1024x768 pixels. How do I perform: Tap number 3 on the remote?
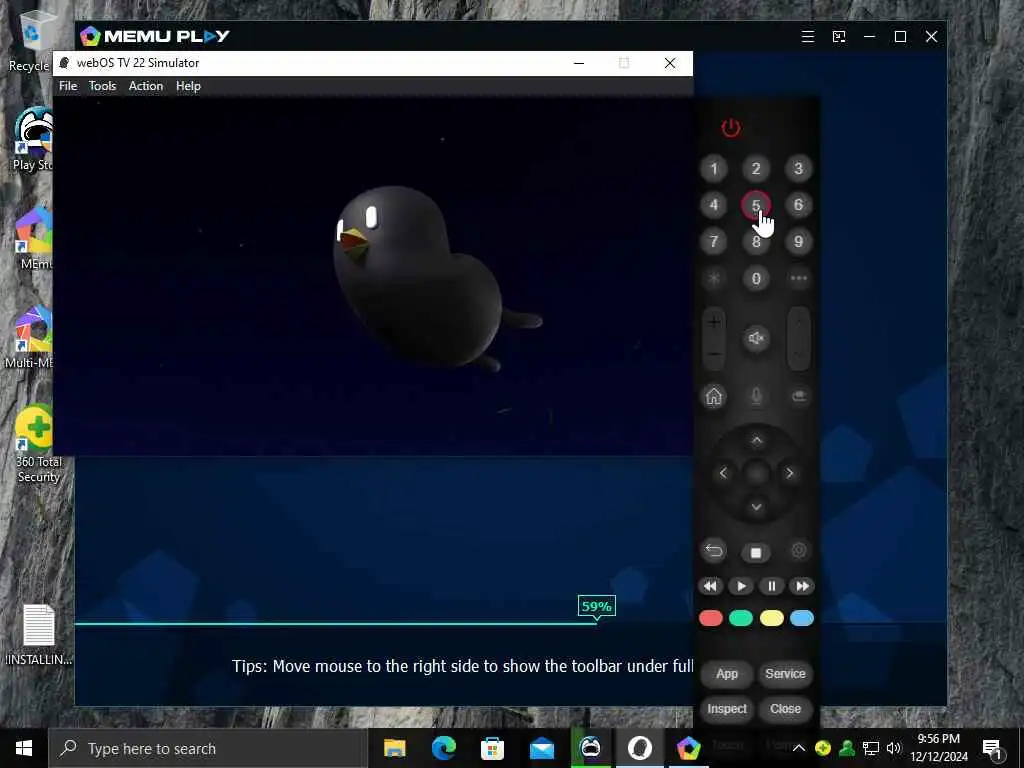(x=798, y=169)
